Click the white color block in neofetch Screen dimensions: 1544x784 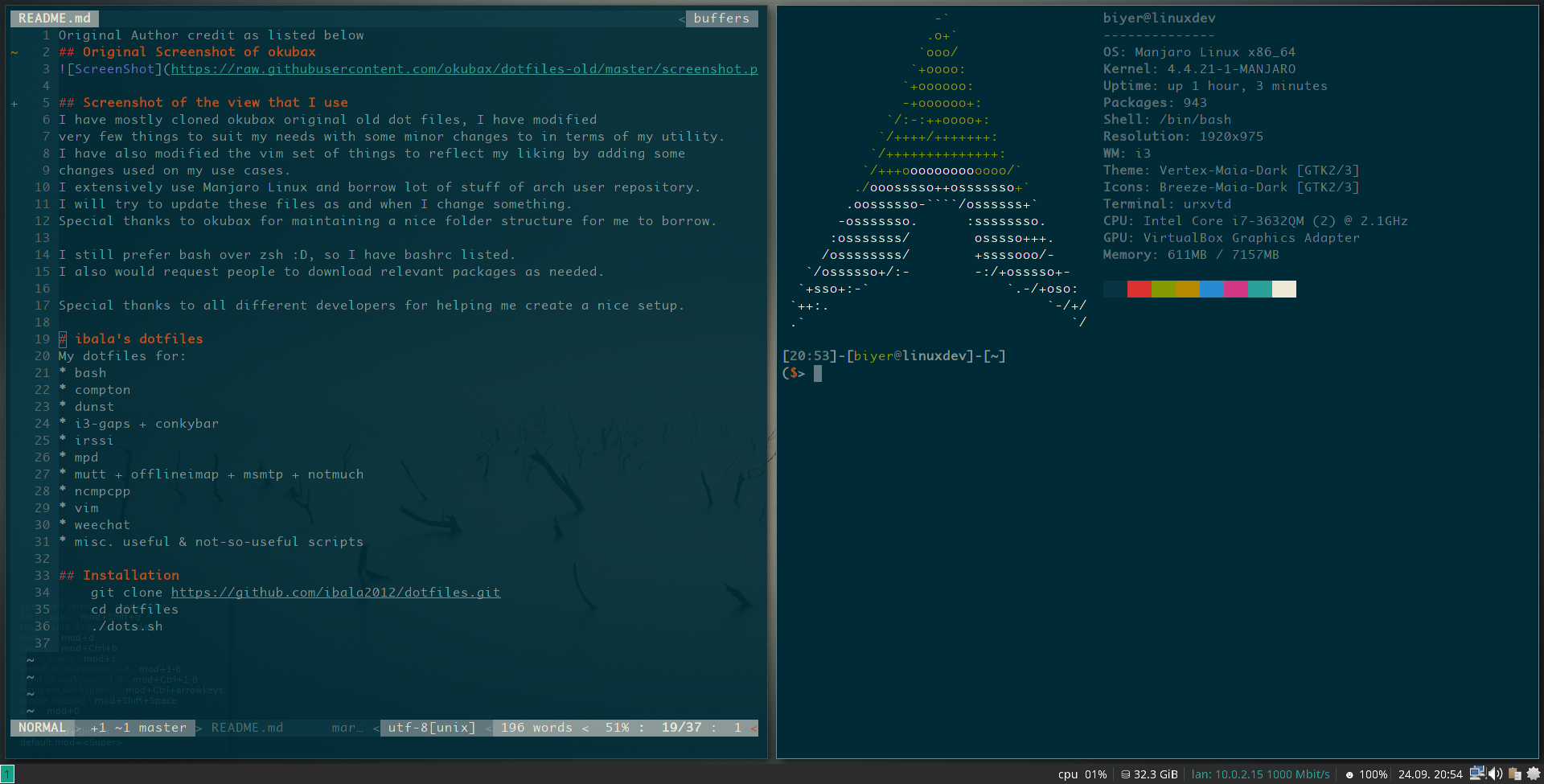click(x=1284, y=289)
